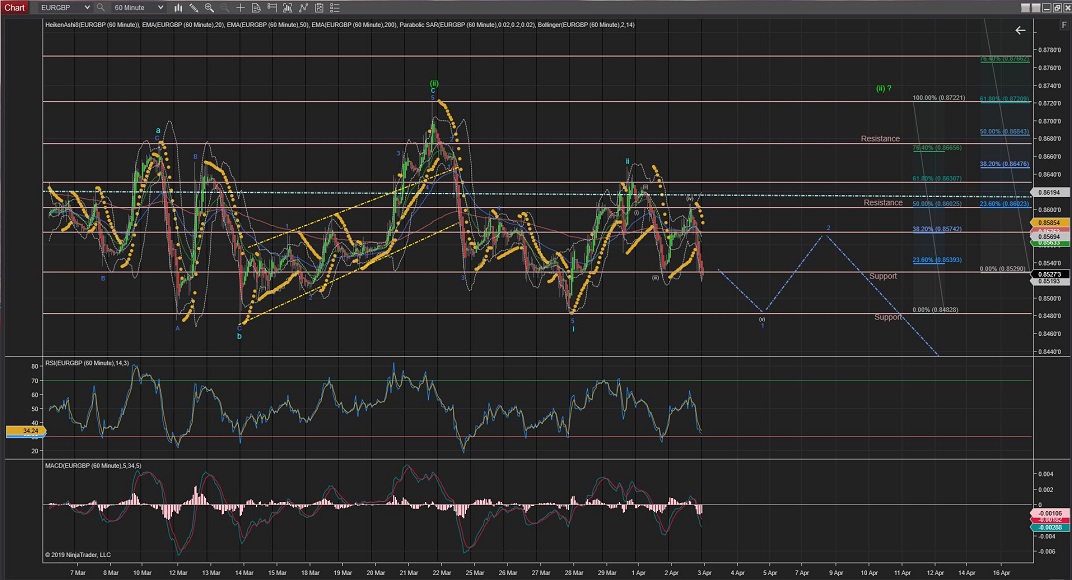The image size is (1072, 580).
Task: Click the 100.00% (0.87221) Fibonacci label
Action: [x=939, y=98]
